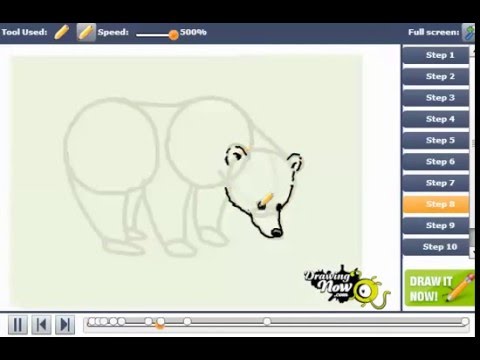
Task: Jump to Step 10
Action: (x=436, y=247)
